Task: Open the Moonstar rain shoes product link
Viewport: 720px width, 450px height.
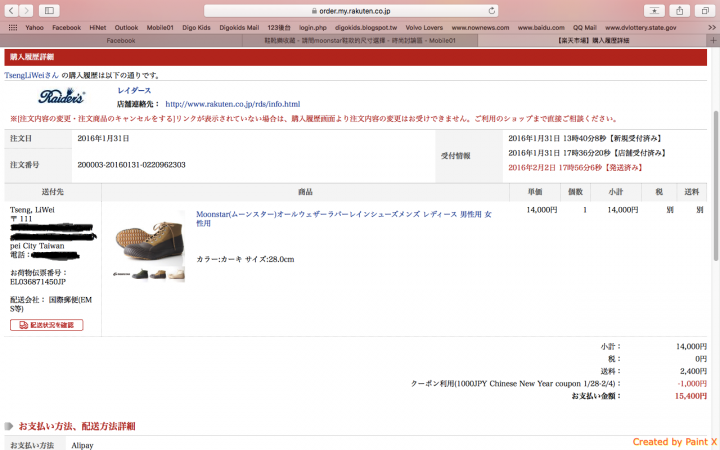Action: (x=343, y=219)
